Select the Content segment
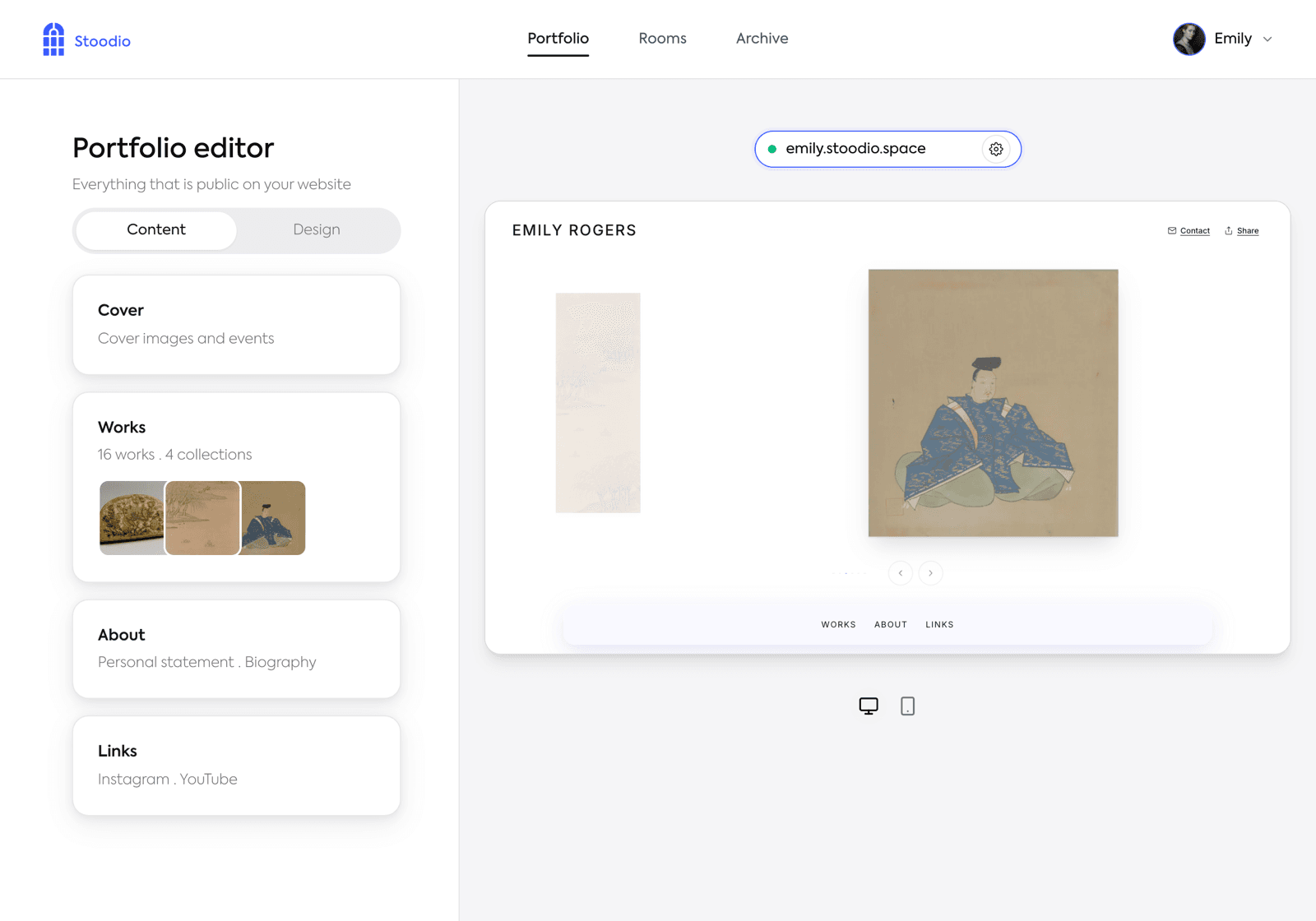 point(156,230)
